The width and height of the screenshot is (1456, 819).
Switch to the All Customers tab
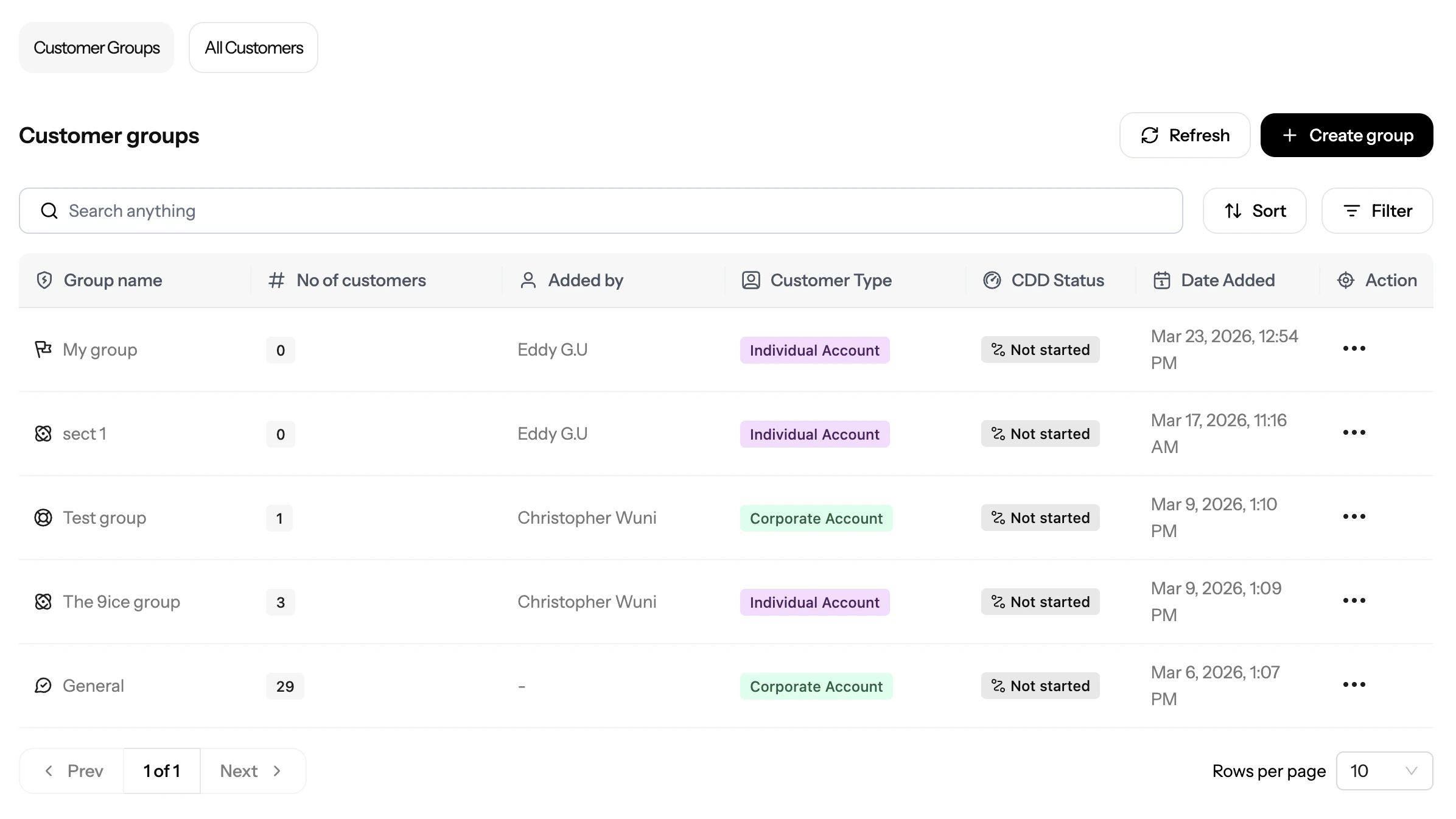(x=253, y=47)
